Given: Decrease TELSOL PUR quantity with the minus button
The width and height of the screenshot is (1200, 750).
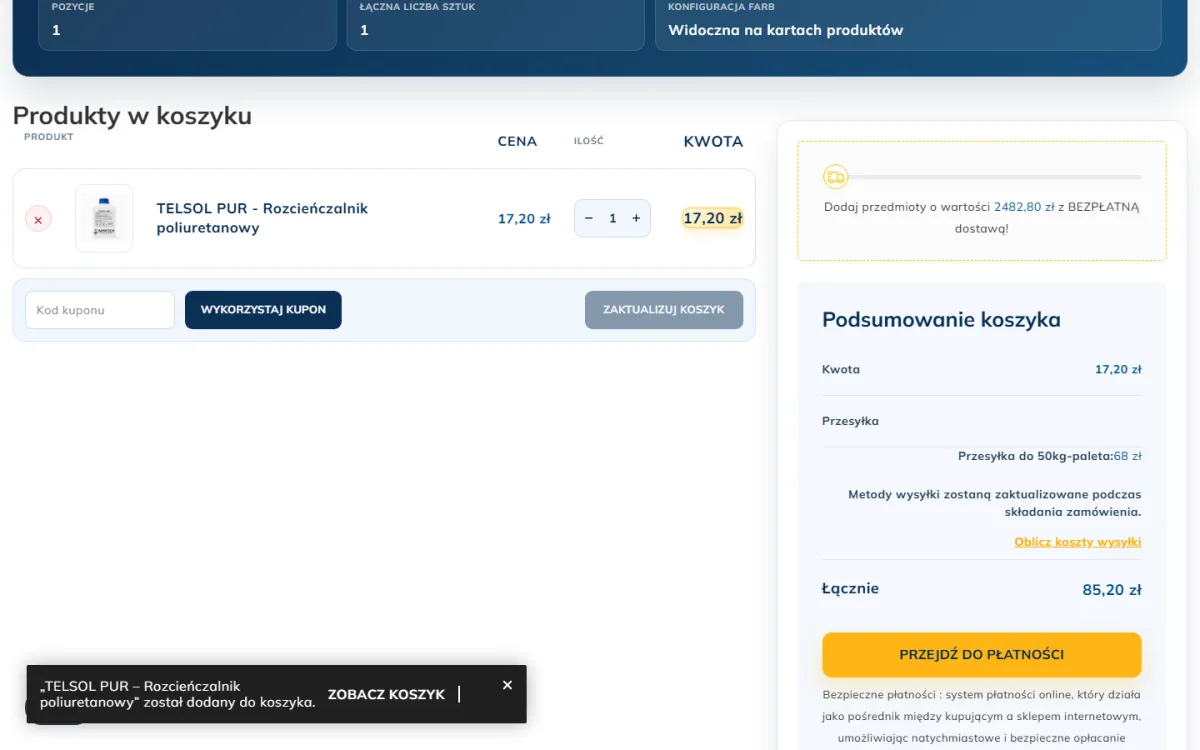Looking at the screenshot, I should point(589,218).
